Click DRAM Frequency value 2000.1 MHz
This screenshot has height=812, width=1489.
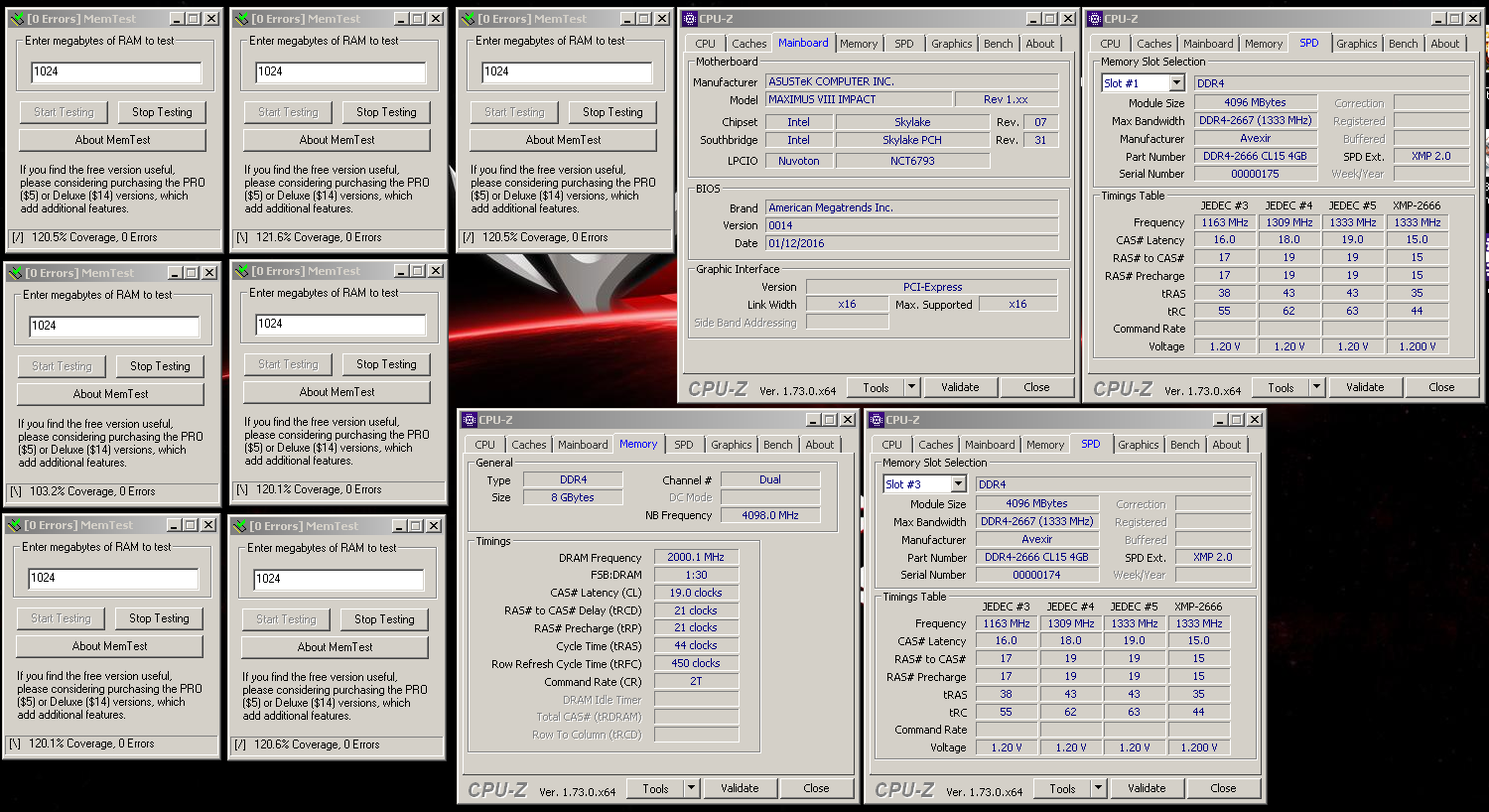click(x=696, y=557)
